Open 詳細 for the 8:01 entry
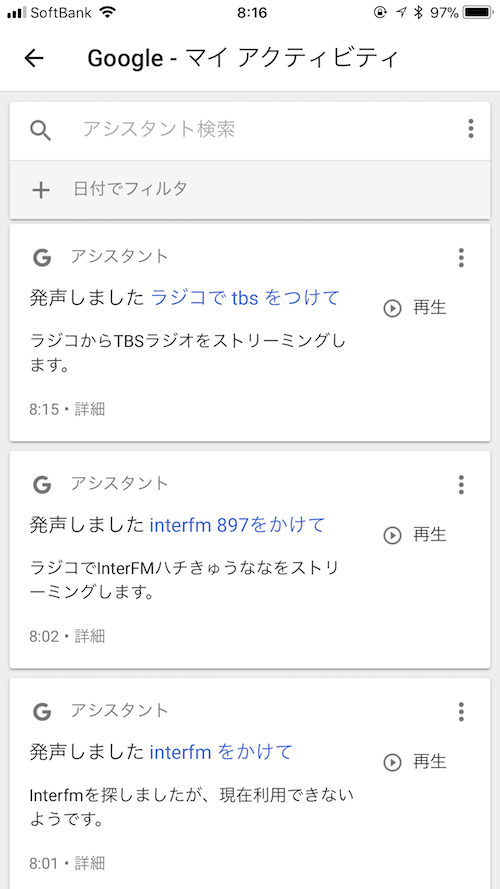 tap(90, 863)
